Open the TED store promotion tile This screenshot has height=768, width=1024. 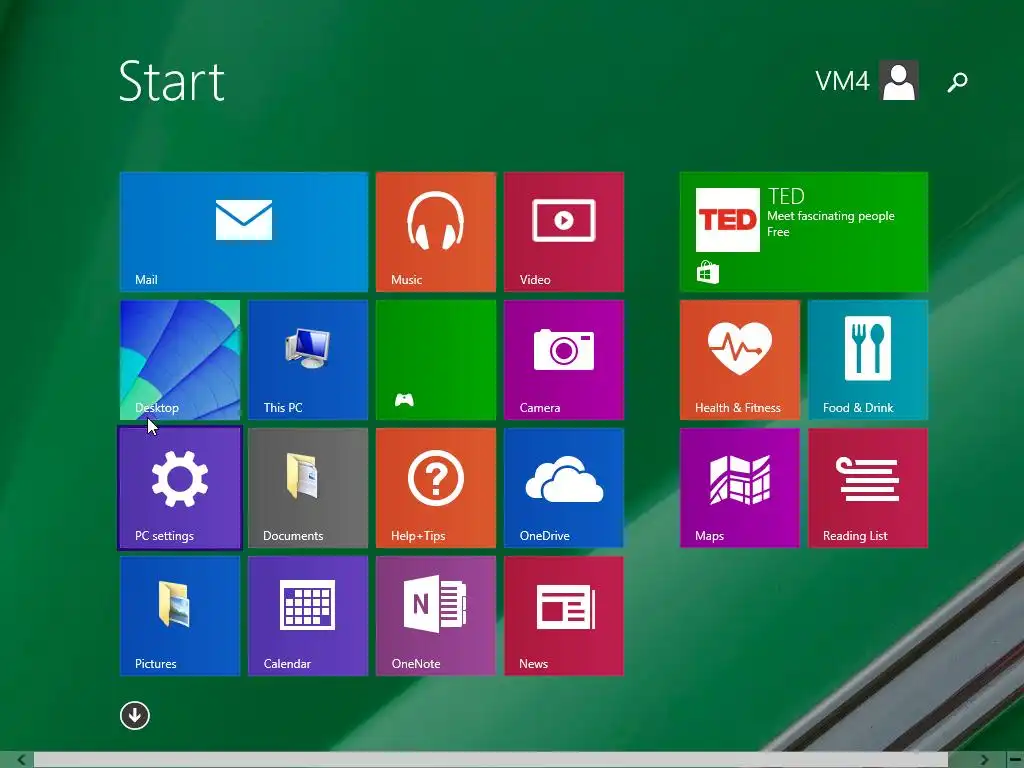803,232
